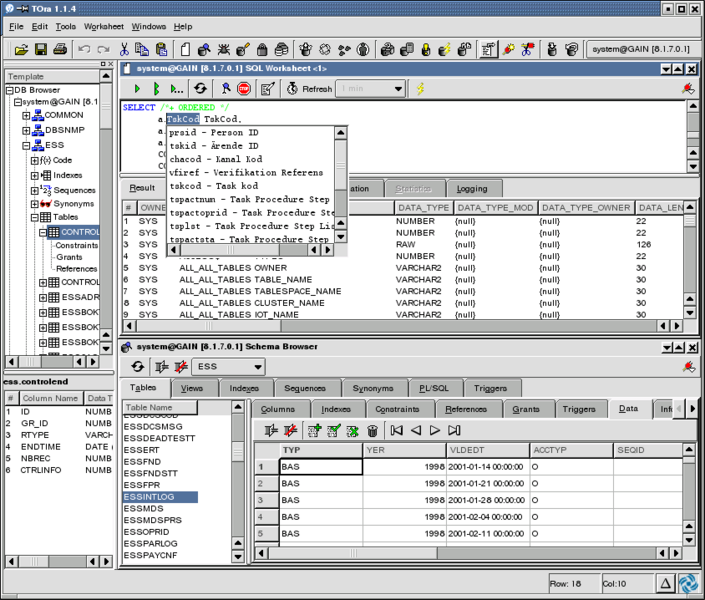This screenshot has width=705, height=600.
Task: Open the ESS schema dropdown
Action: [x=228, y=367]
